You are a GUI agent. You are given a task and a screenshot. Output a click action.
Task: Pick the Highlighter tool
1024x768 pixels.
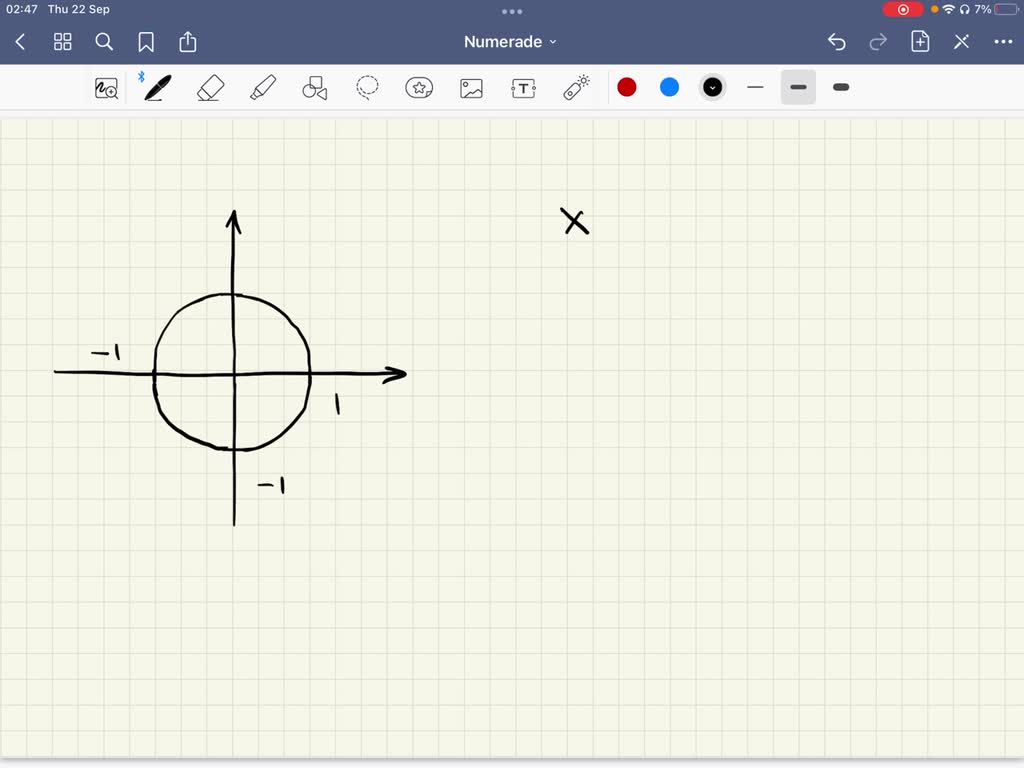coord(263,87)
